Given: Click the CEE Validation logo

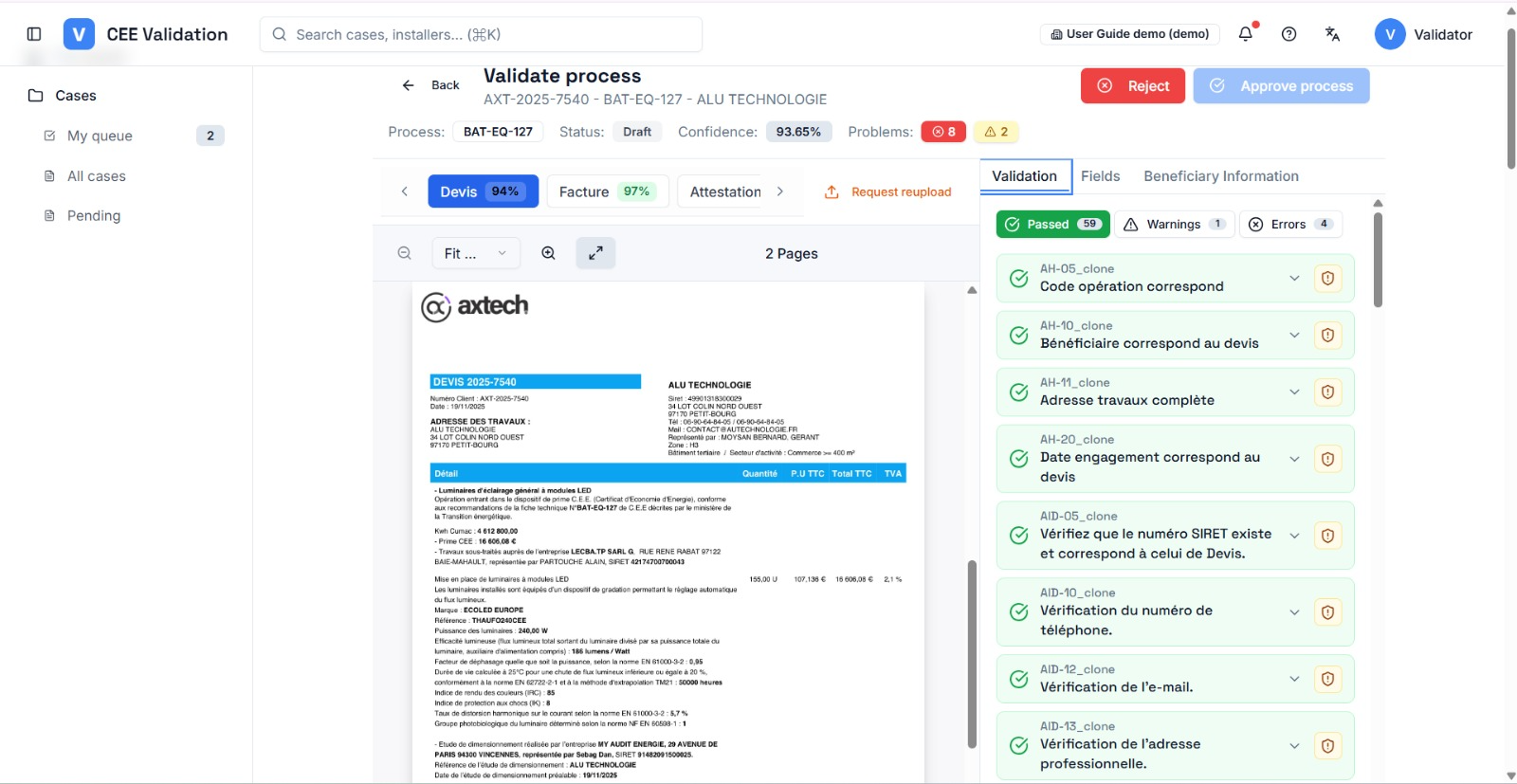Looking at the screenshot, I should pyautogui.click(x=79, y=34).
